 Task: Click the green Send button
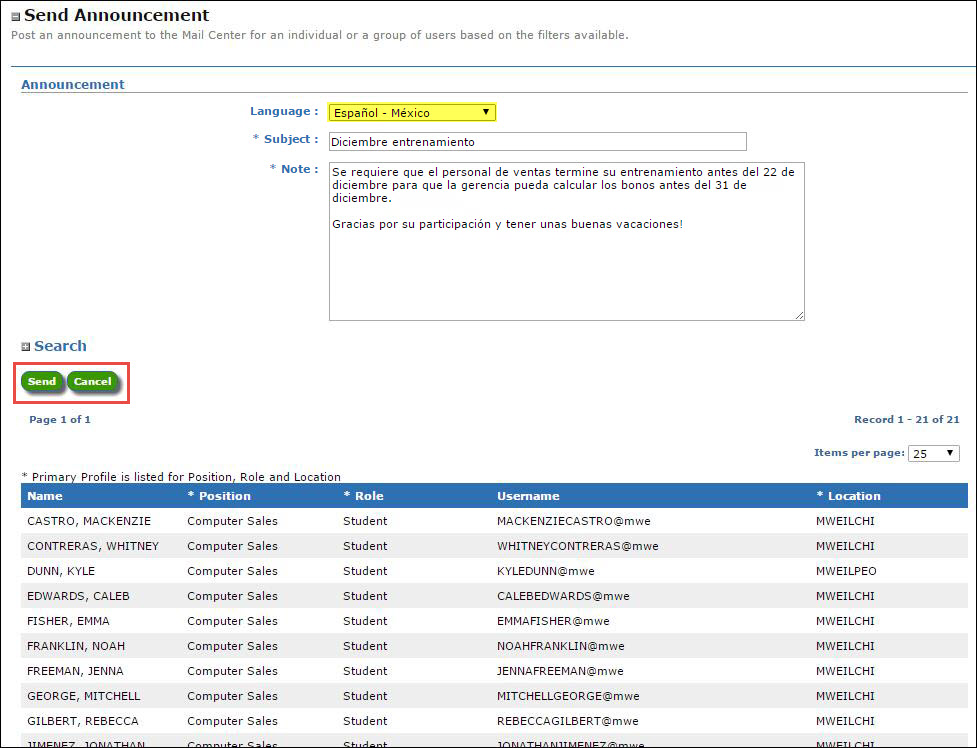[42, 382]
